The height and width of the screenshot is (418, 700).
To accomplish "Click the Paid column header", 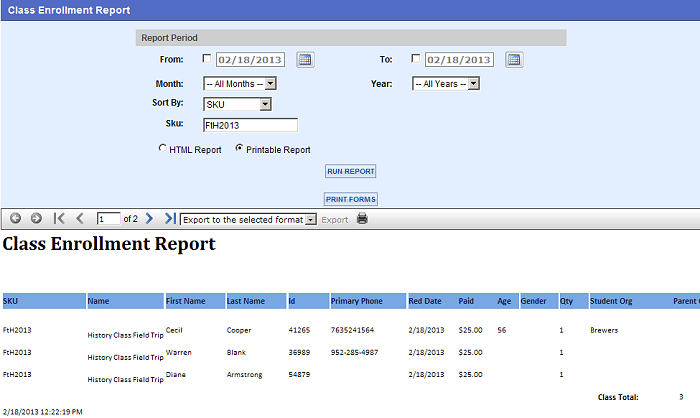I will pos(466,301).
